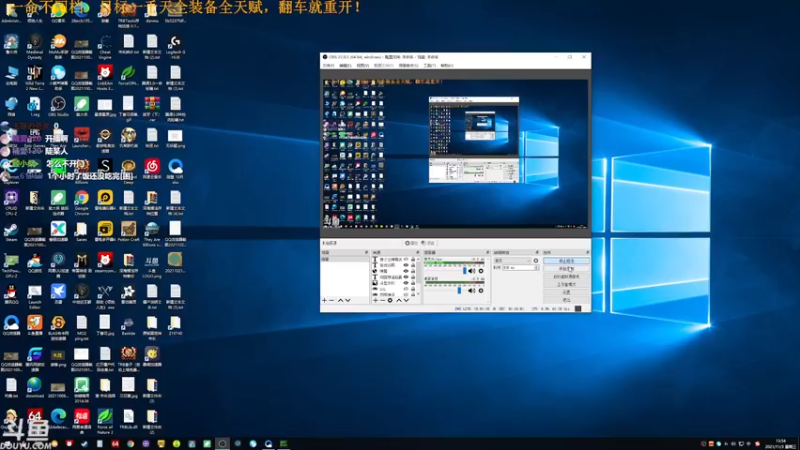Toggle visibility of the LOL source
This screenshot has width=800, height=450.
406,289
